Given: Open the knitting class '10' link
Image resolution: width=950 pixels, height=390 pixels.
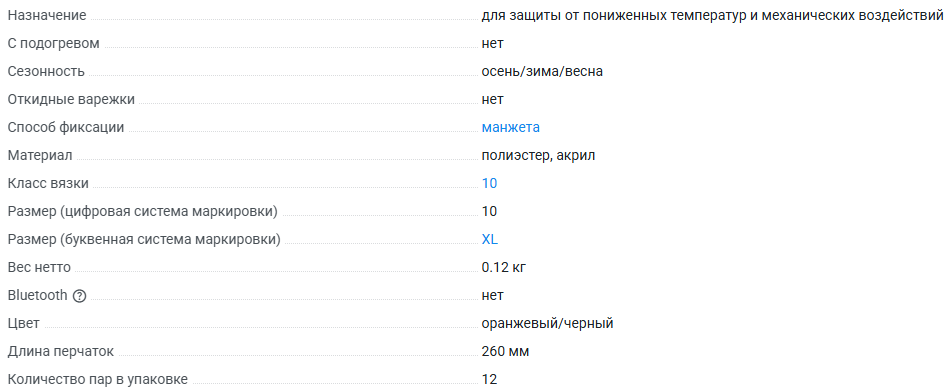Looking at the screenshot, I should click(x=489, y=183).
